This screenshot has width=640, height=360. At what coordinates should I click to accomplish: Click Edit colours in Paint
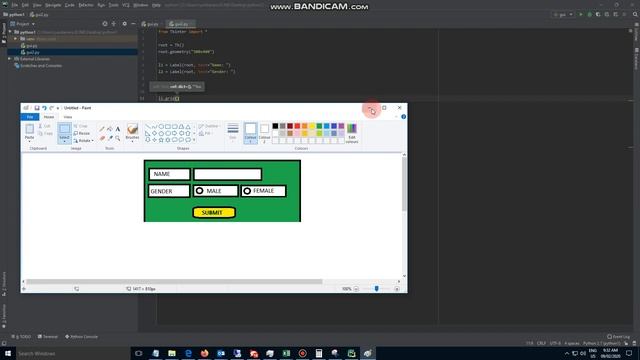352,133
